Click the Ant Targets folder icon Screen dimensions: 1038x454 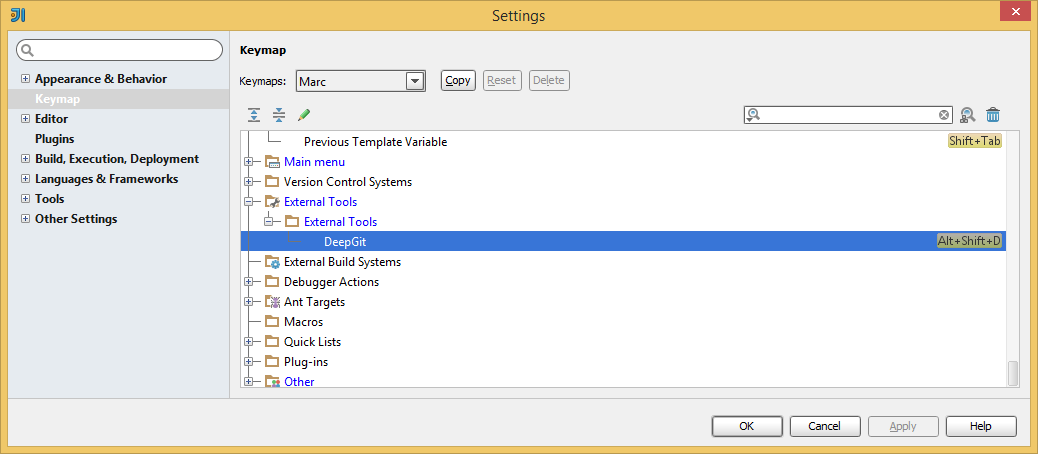point(272,302)
